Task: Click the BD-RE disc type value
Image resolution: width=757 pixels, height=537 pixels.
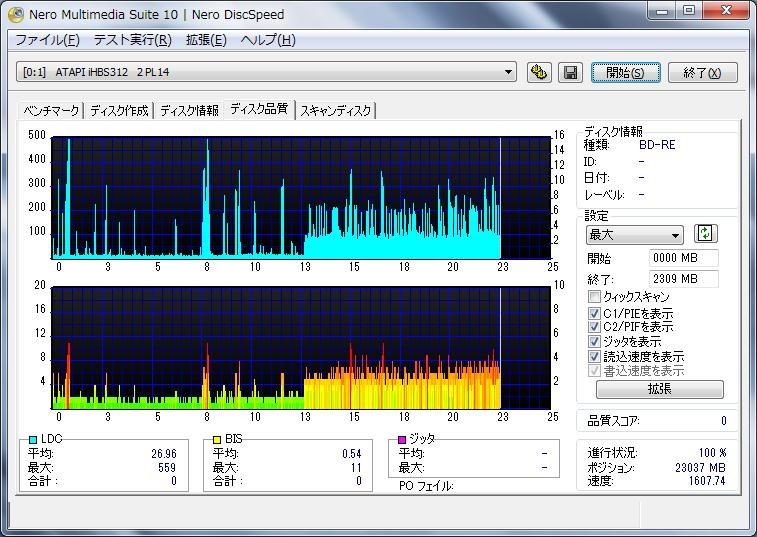Action: [657, 145]
